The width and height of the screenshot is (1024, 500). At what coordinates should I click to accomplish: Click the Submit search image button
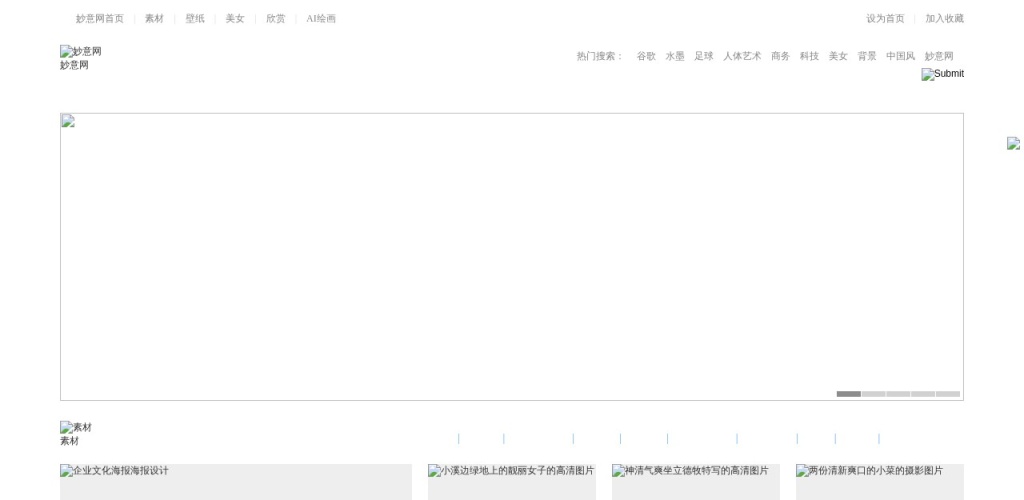pyautogui.click(x=942, y=74)
